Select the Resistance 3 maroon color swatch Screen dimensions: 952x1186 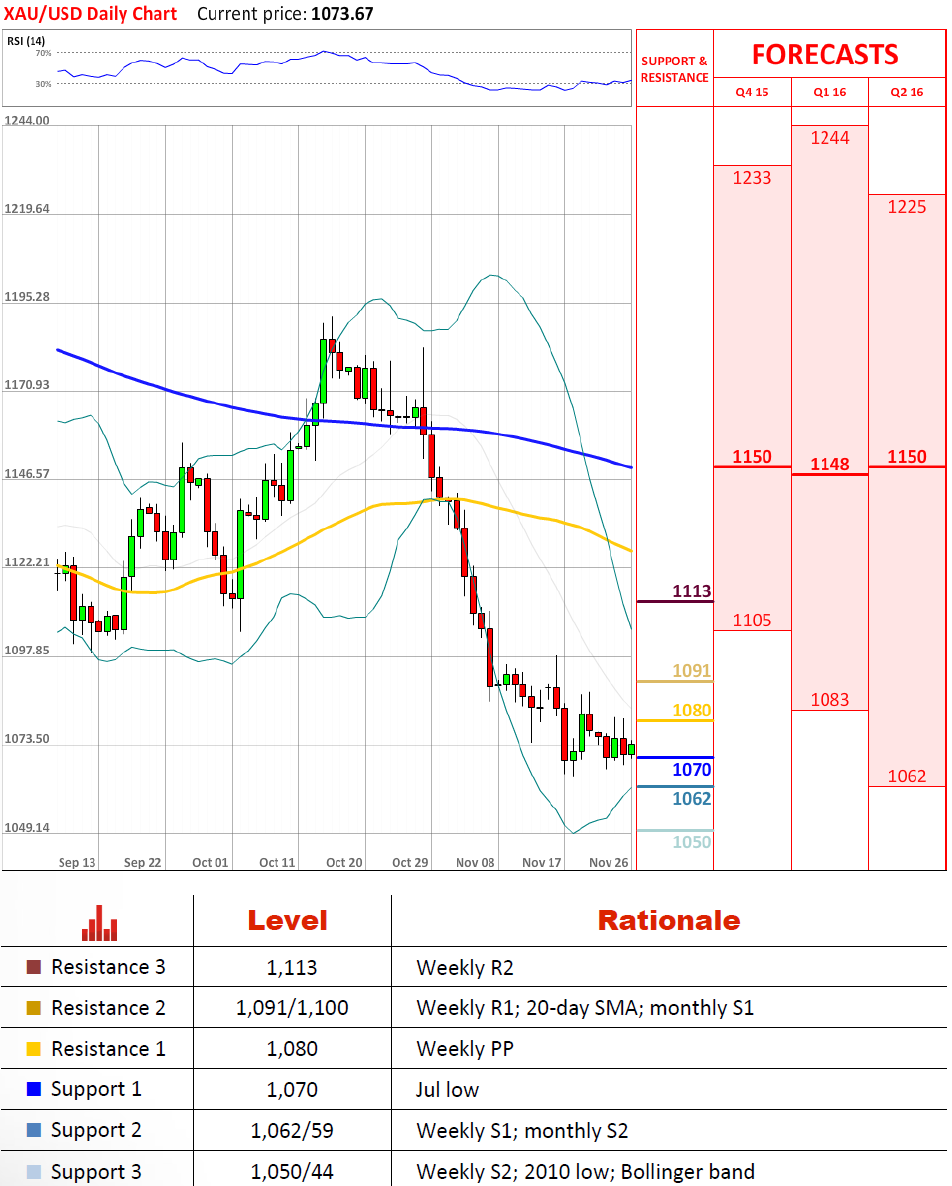(33, 967)
